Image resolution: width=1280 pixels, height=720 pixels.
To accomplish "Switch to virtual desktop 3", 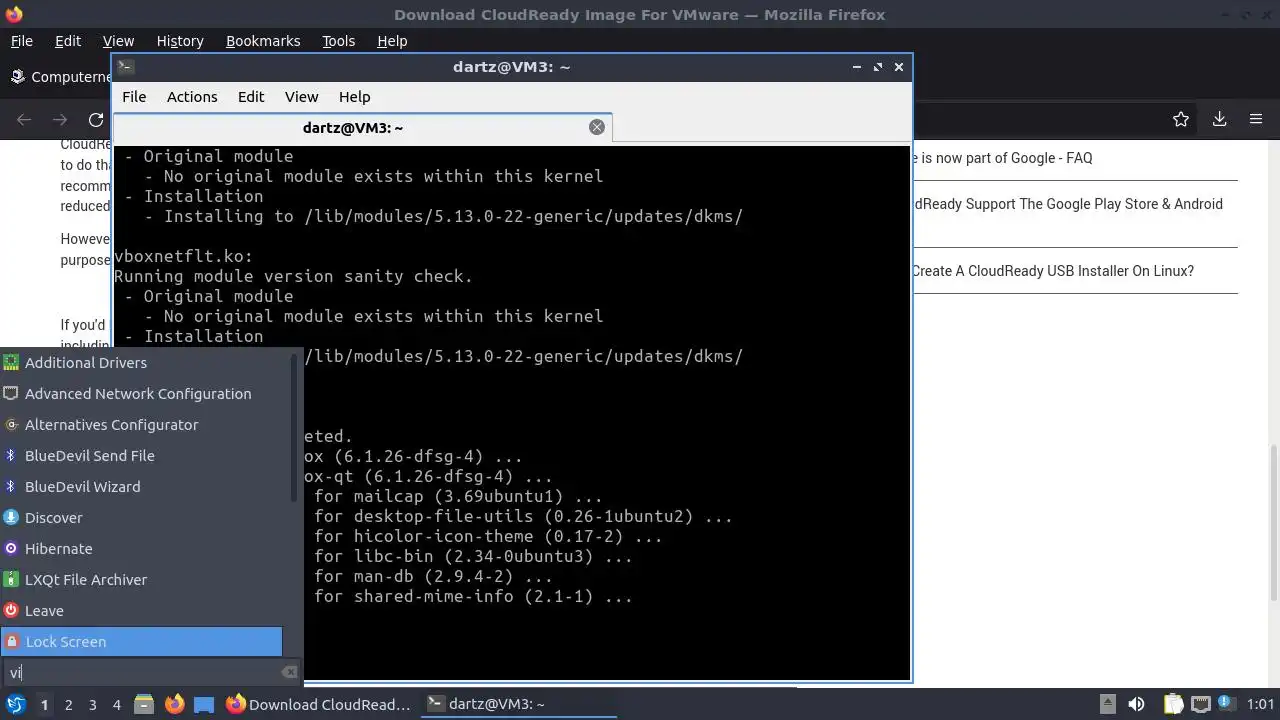I will [92, 704].
